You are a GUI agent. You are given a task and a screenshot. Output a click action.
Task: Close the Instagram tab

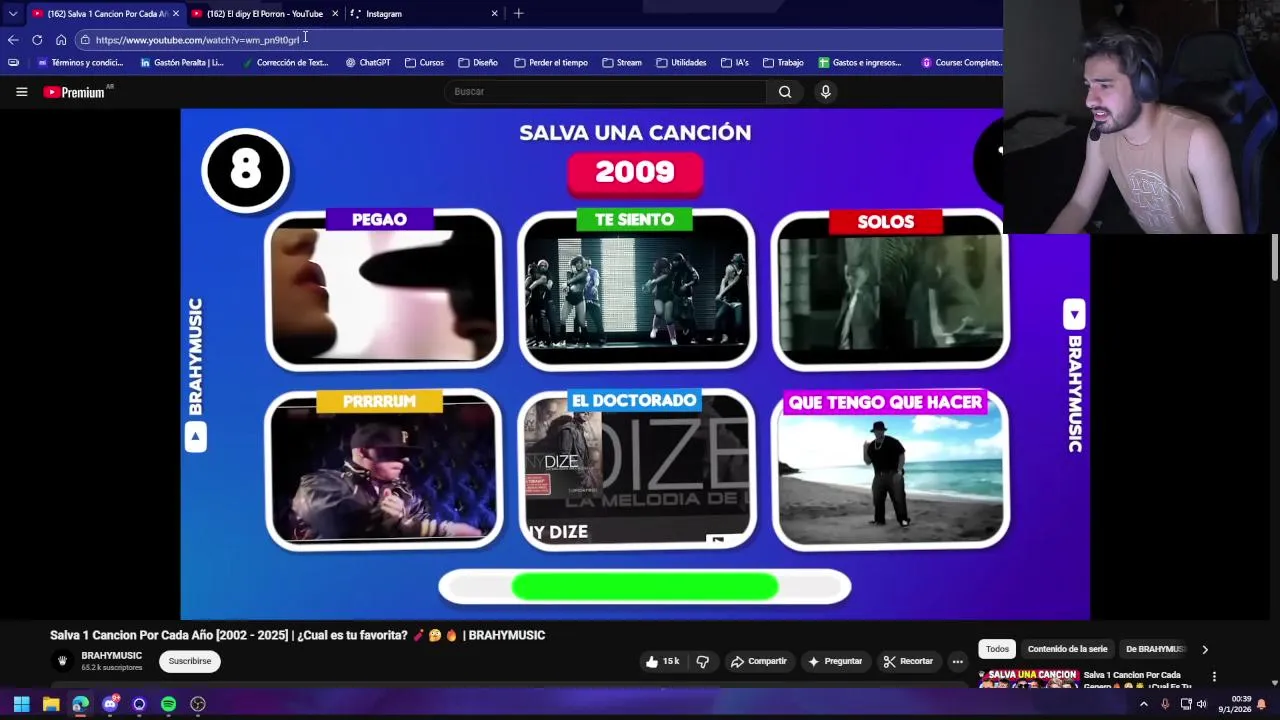click(x=494, y=13)
